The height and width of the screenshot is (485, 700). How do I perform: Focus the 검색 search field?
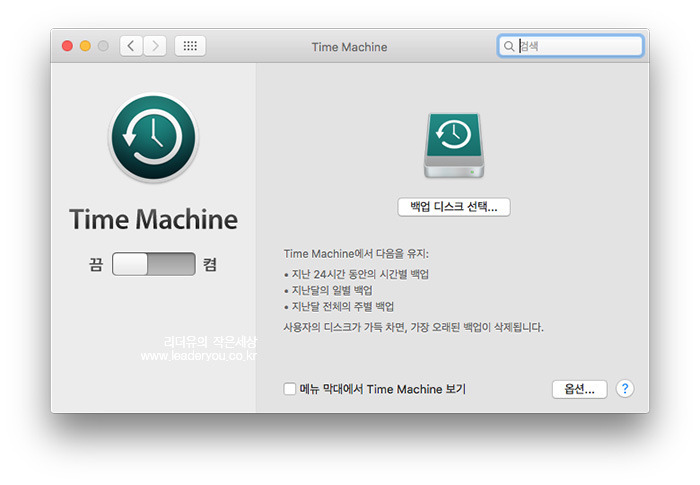570,46
